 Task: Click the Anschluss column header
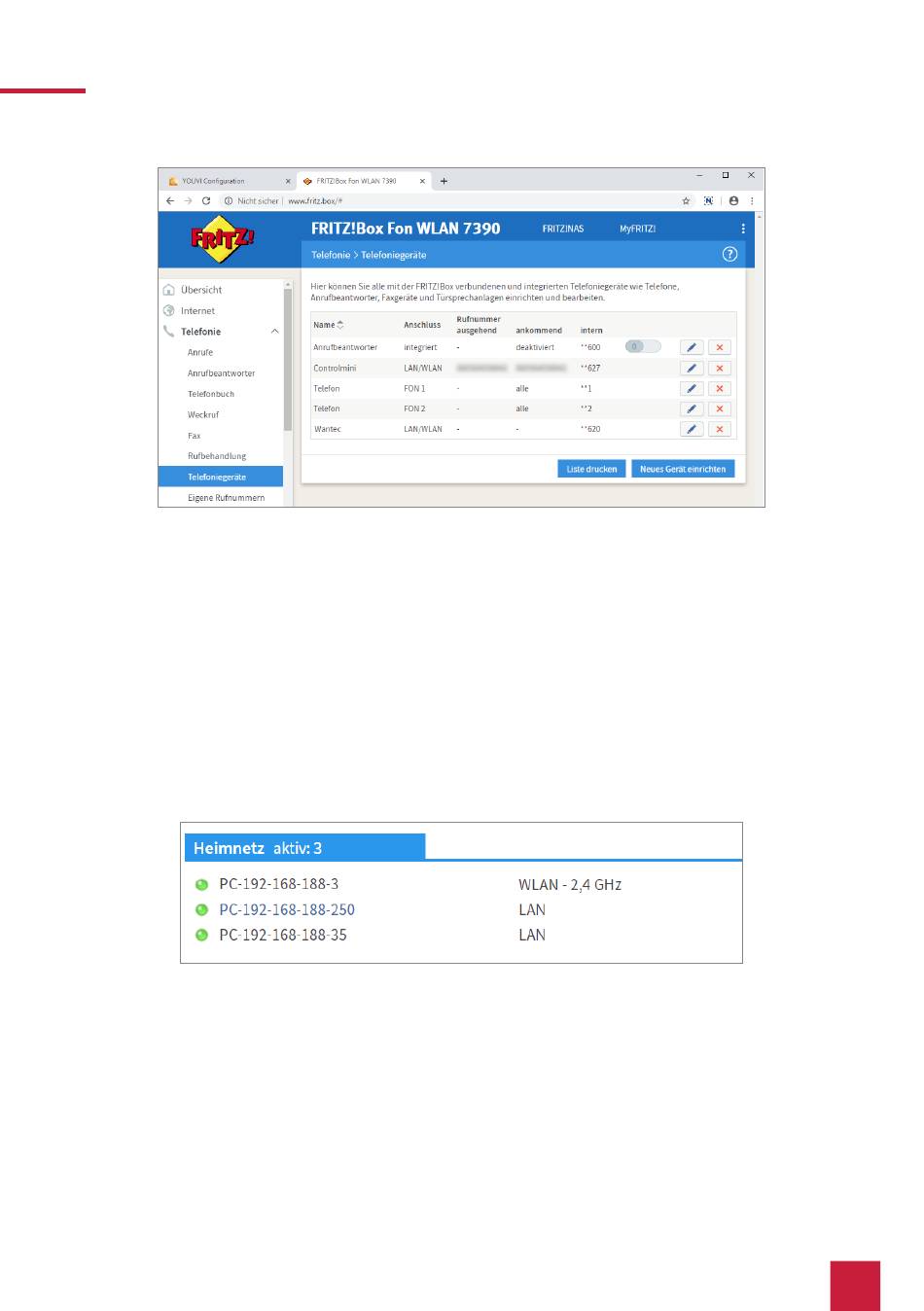(x=422, y=325)
